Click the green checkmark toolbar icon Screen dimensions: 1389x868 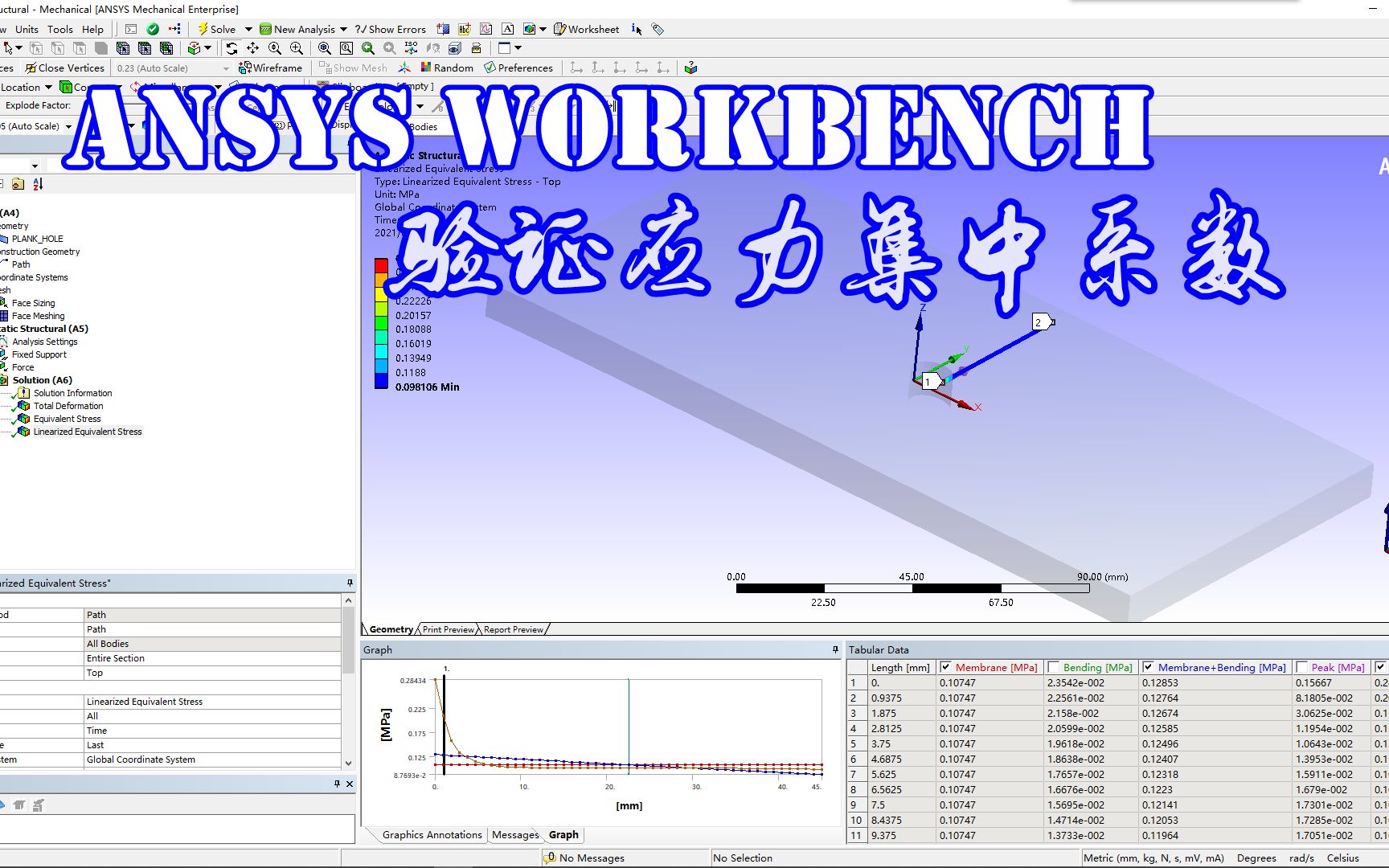[x=153, y=29]
